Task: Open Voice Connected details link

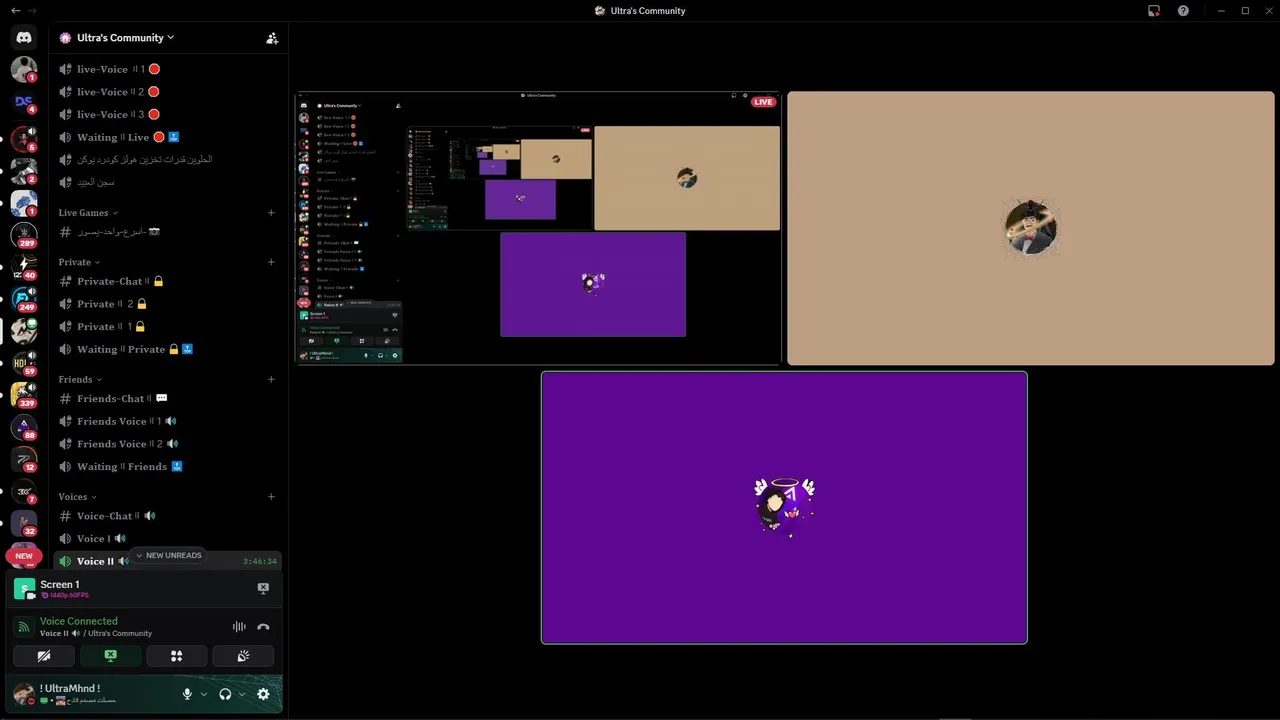Action: pos(79,621)
